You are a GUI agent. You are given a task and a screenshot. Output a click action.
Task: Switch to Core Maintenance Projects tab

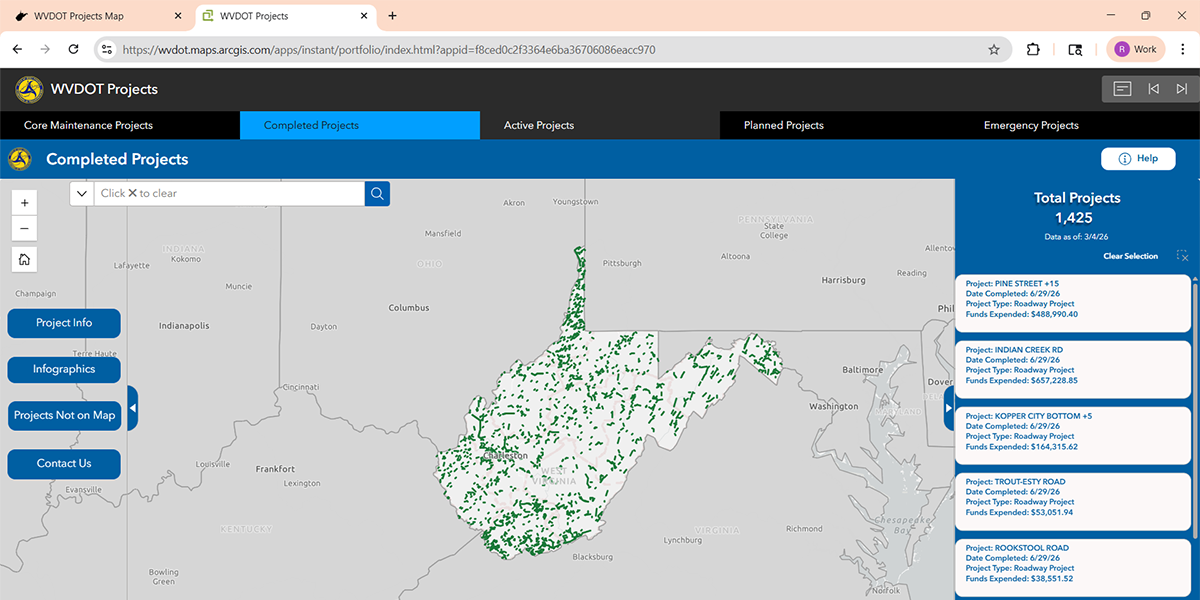click(x=120, y=125)
